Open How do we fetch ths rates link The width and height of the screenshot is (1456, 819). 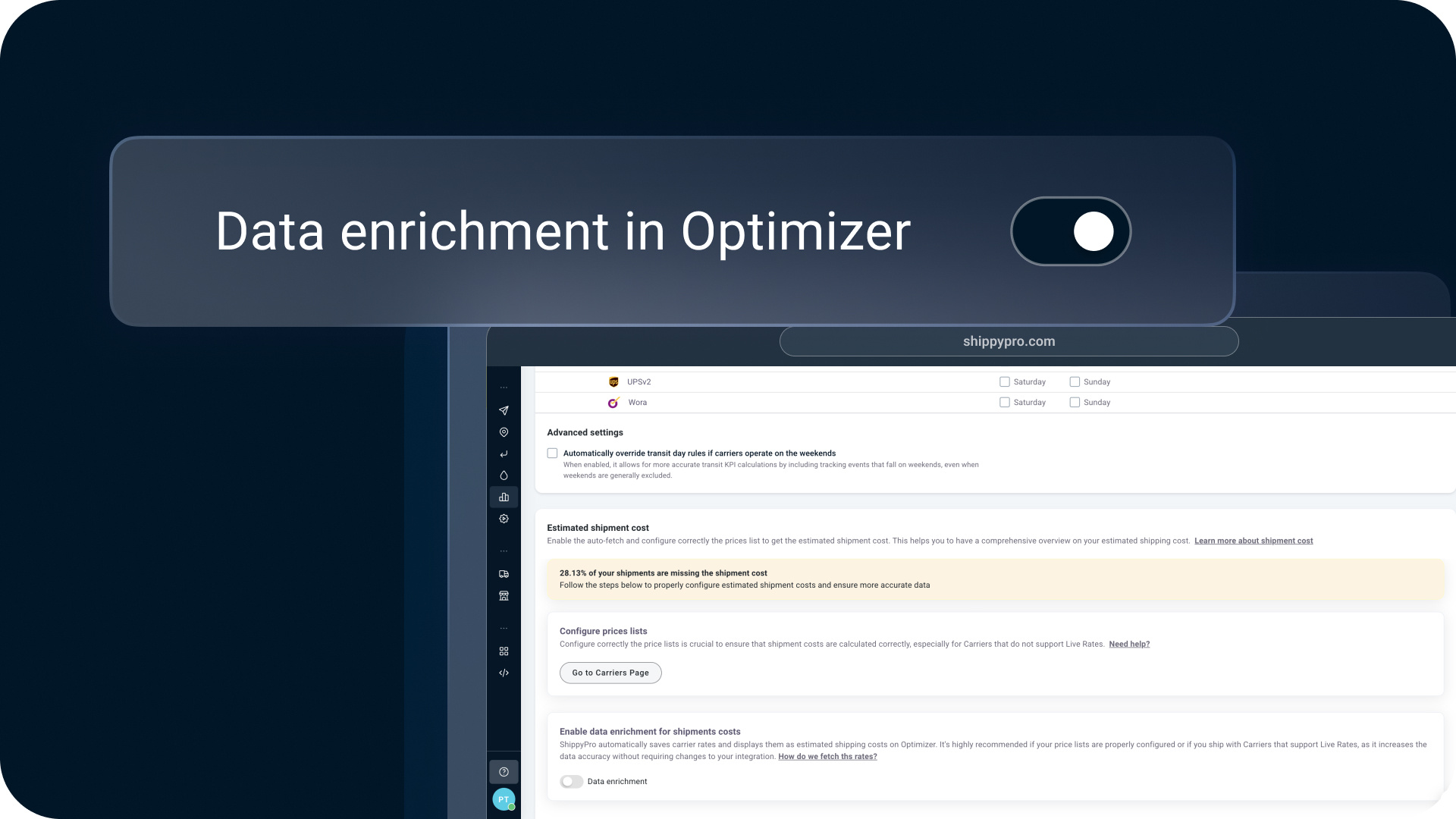827,757
